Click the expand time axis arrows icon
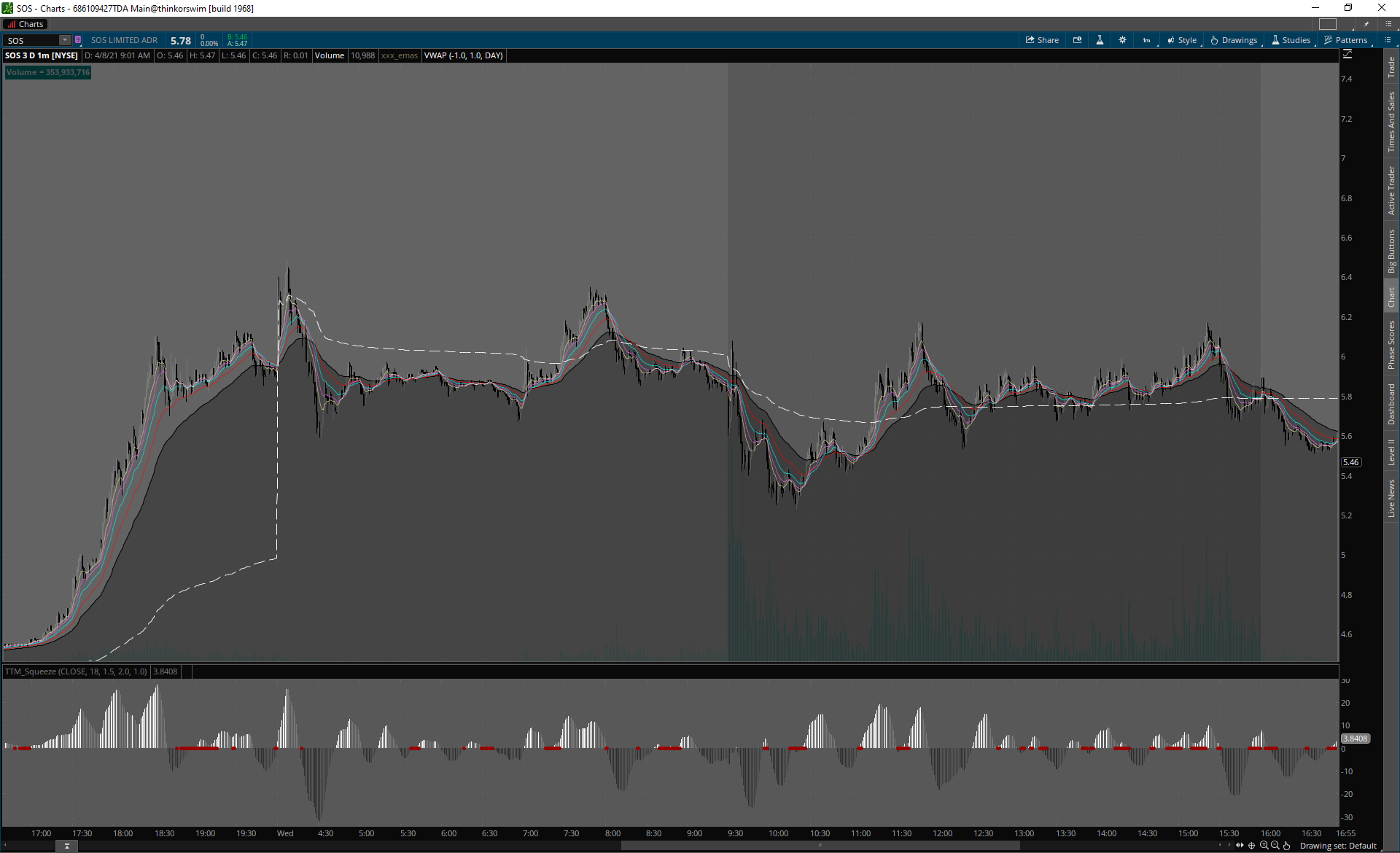This screenshot has width=1400, height=853. coord(1240,846)
